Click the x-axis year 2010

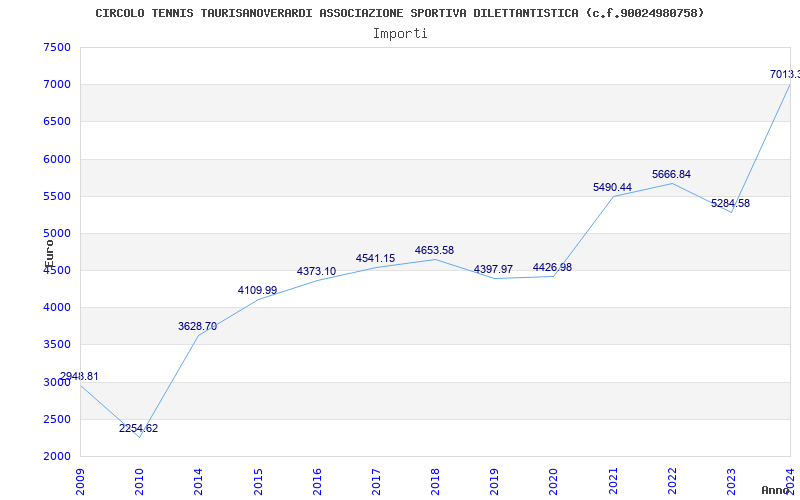point(139,482)
